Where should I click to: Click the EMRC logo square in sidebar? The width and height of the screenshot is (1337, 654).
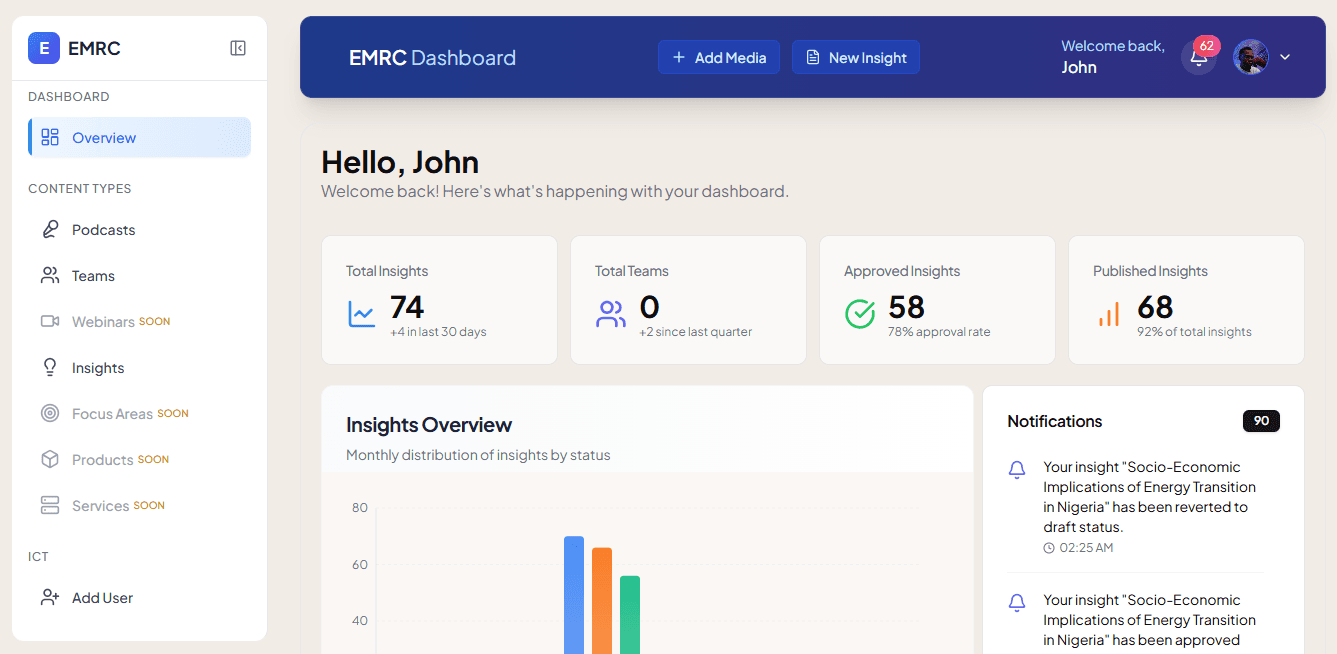pyautogui.click(x=43, y=48)
